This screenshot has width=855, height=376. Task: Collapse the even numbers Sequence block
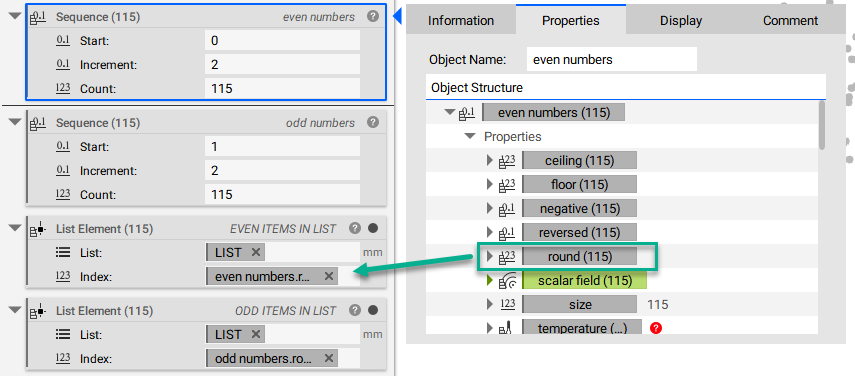click(x=15, y=17)
